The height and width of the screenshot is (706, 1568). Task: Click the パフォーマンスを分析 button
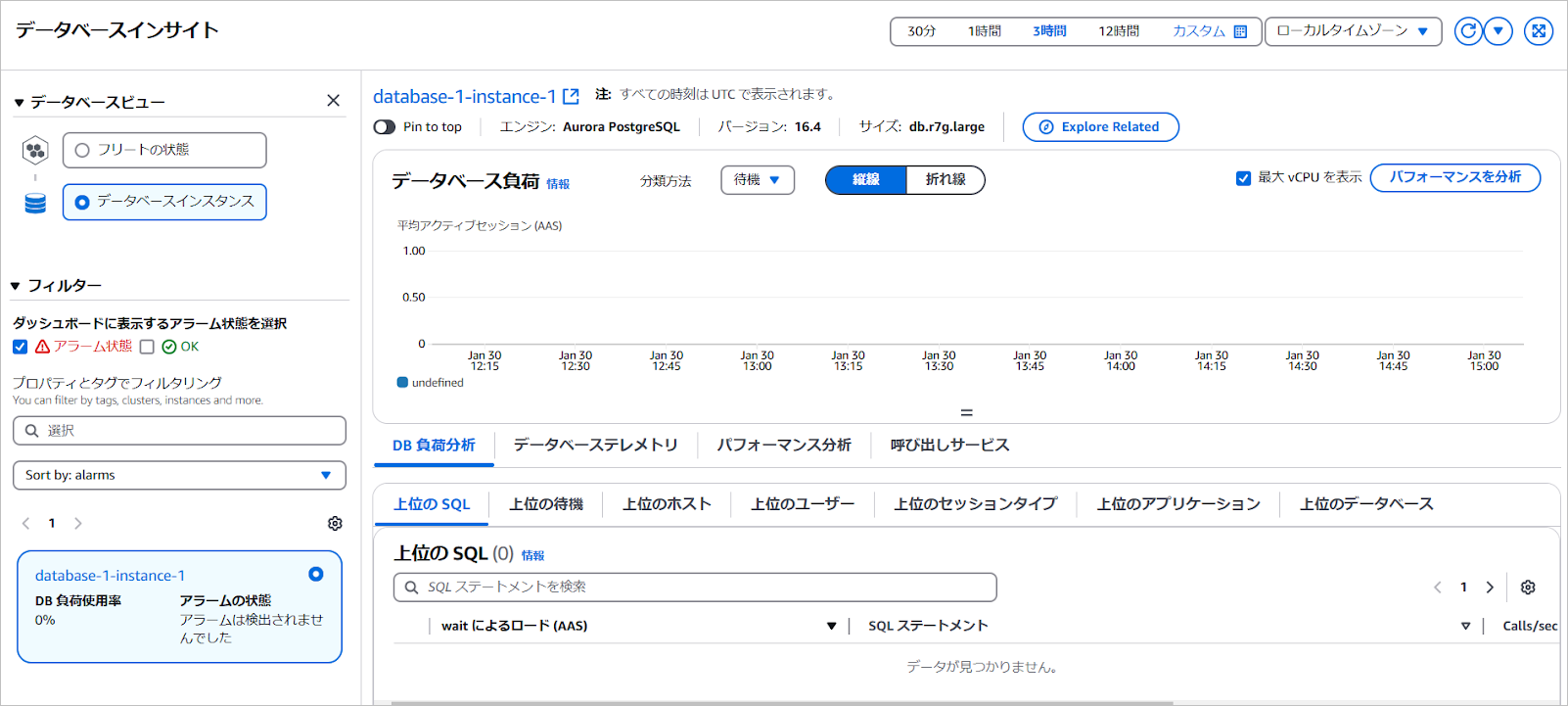(1454, 177)
